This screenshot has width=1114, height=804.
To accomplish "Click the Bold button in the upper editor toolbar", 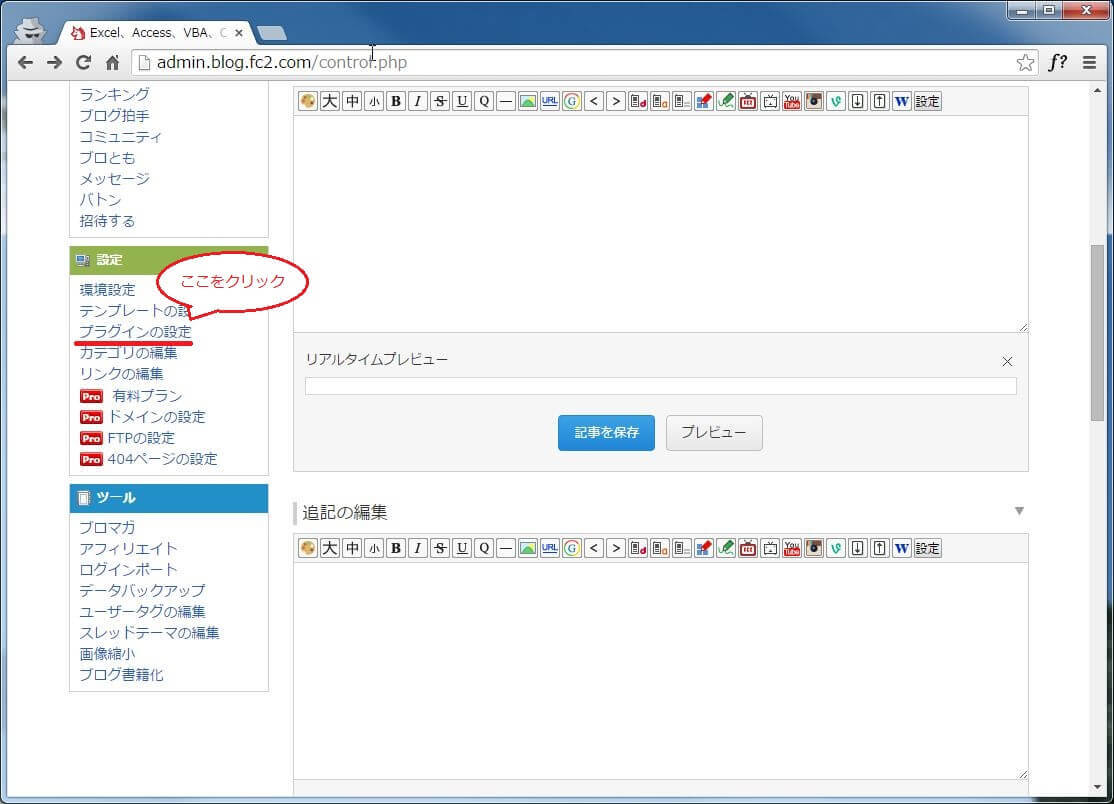I will click(x=396, y=101).
